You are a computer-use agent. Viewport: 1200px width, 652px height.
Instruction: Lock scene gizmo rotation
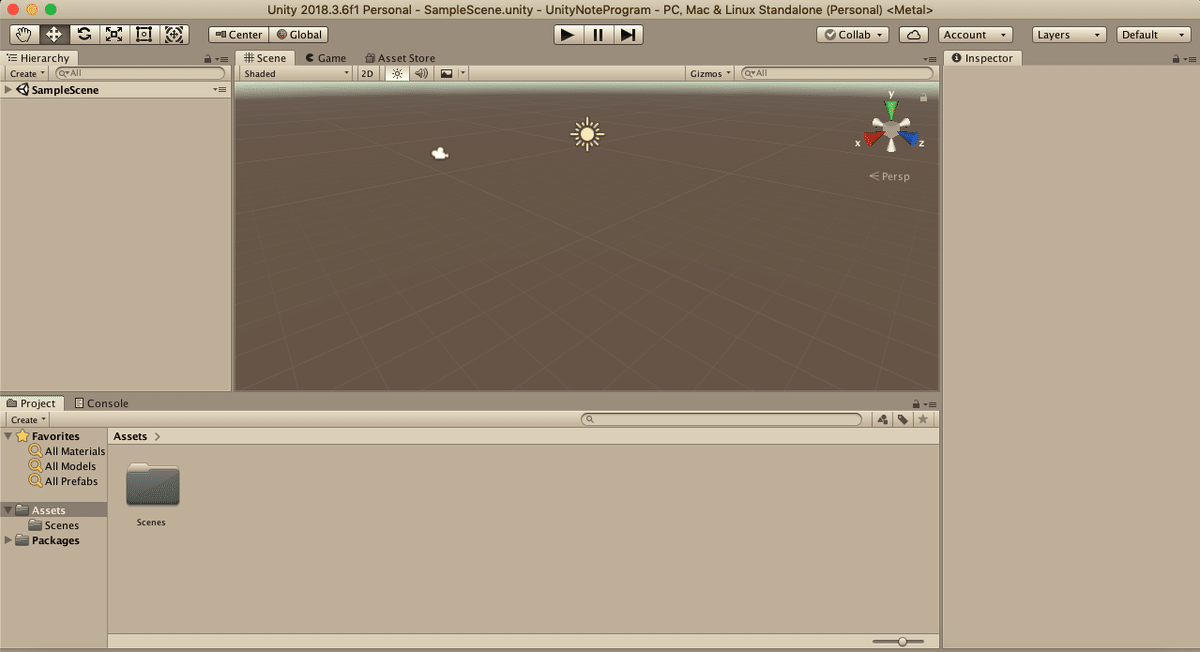(923, 97)
